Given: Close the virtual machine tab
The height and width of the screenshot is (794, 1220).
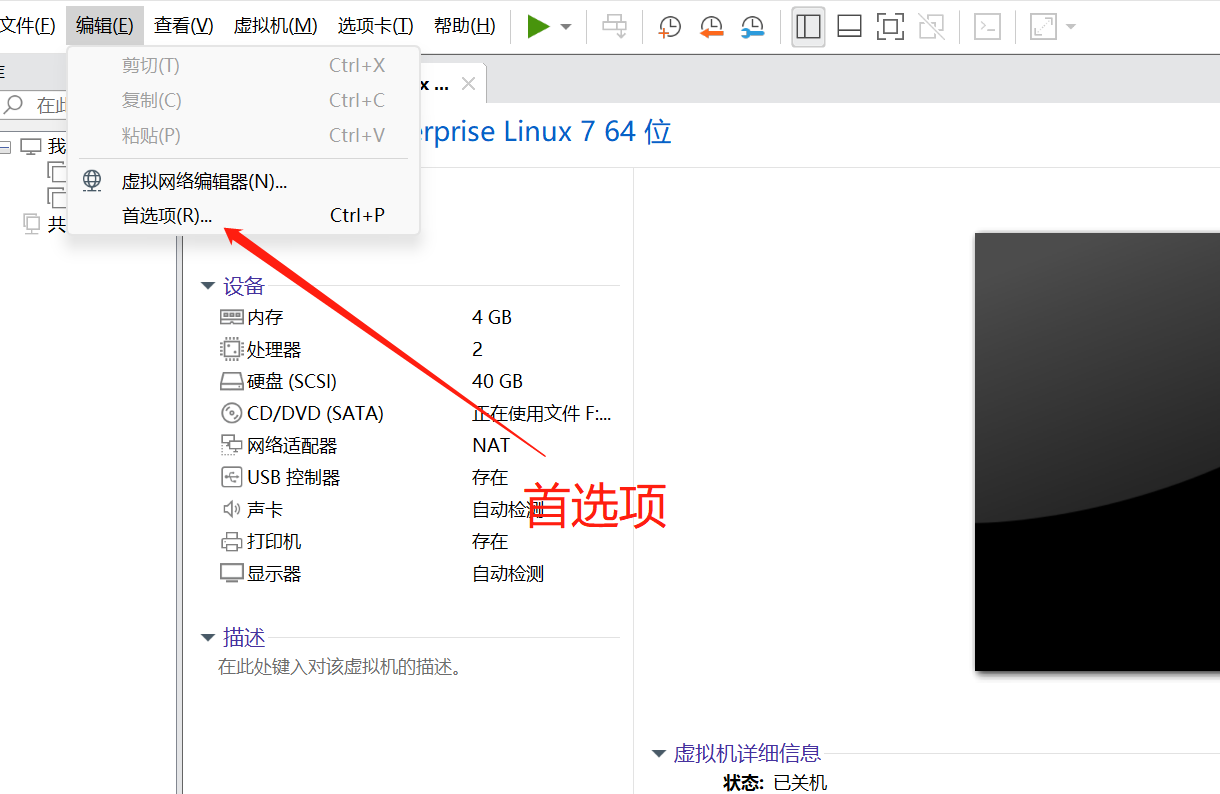Looking at the screenshot, I should point(467,84).
